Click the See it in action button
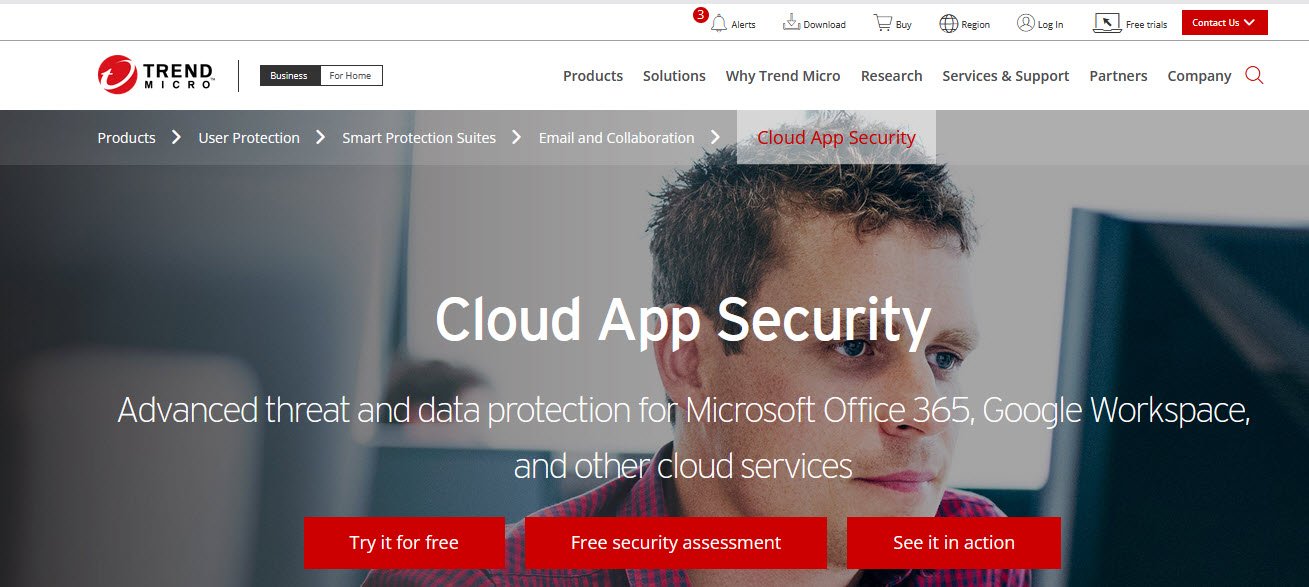Viewport: 1309px width, 587px height. coord(954,543)
